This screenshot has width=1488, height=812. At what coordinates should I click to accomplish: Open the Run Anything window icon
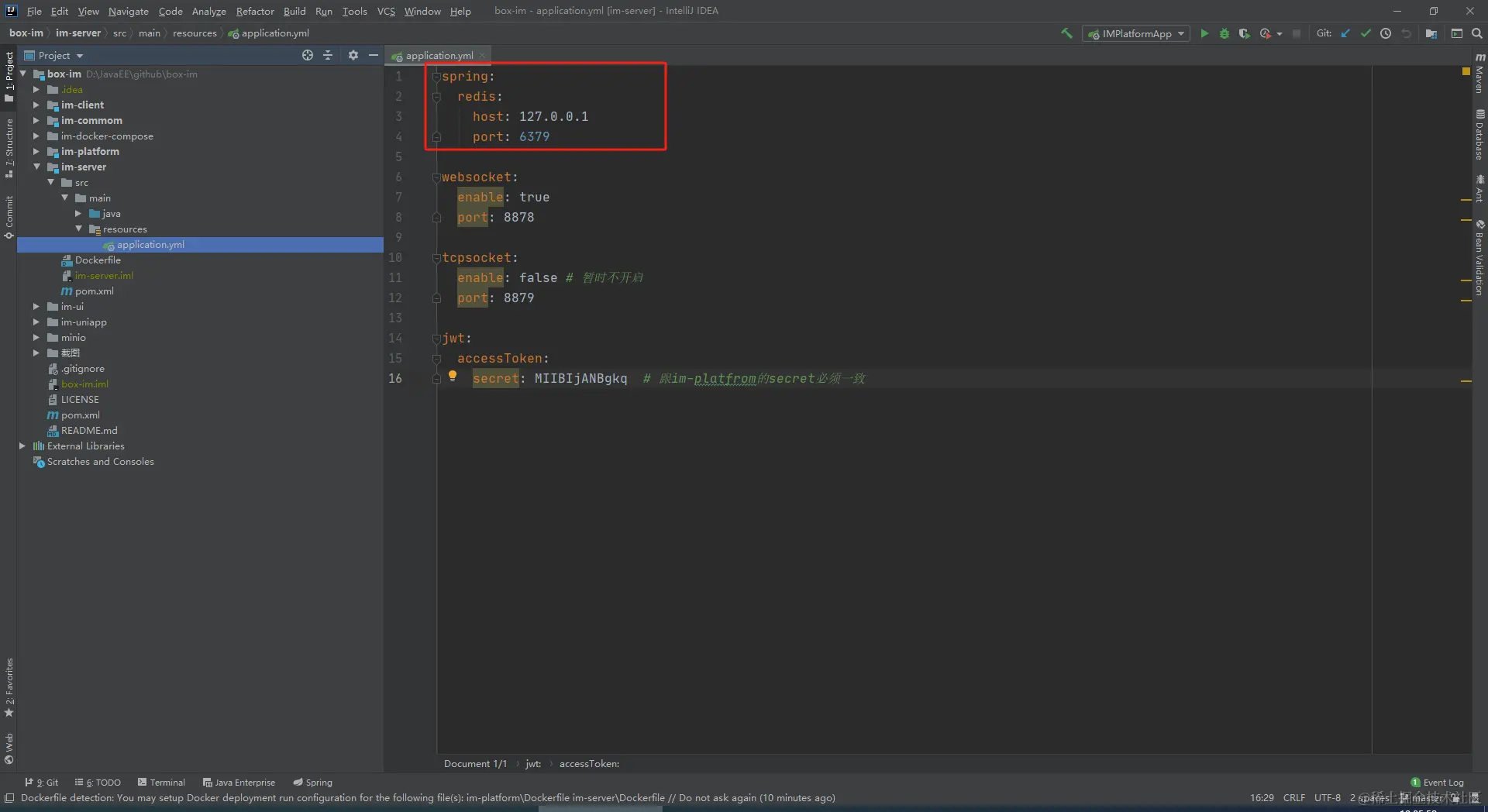[x=1457, y=33]
